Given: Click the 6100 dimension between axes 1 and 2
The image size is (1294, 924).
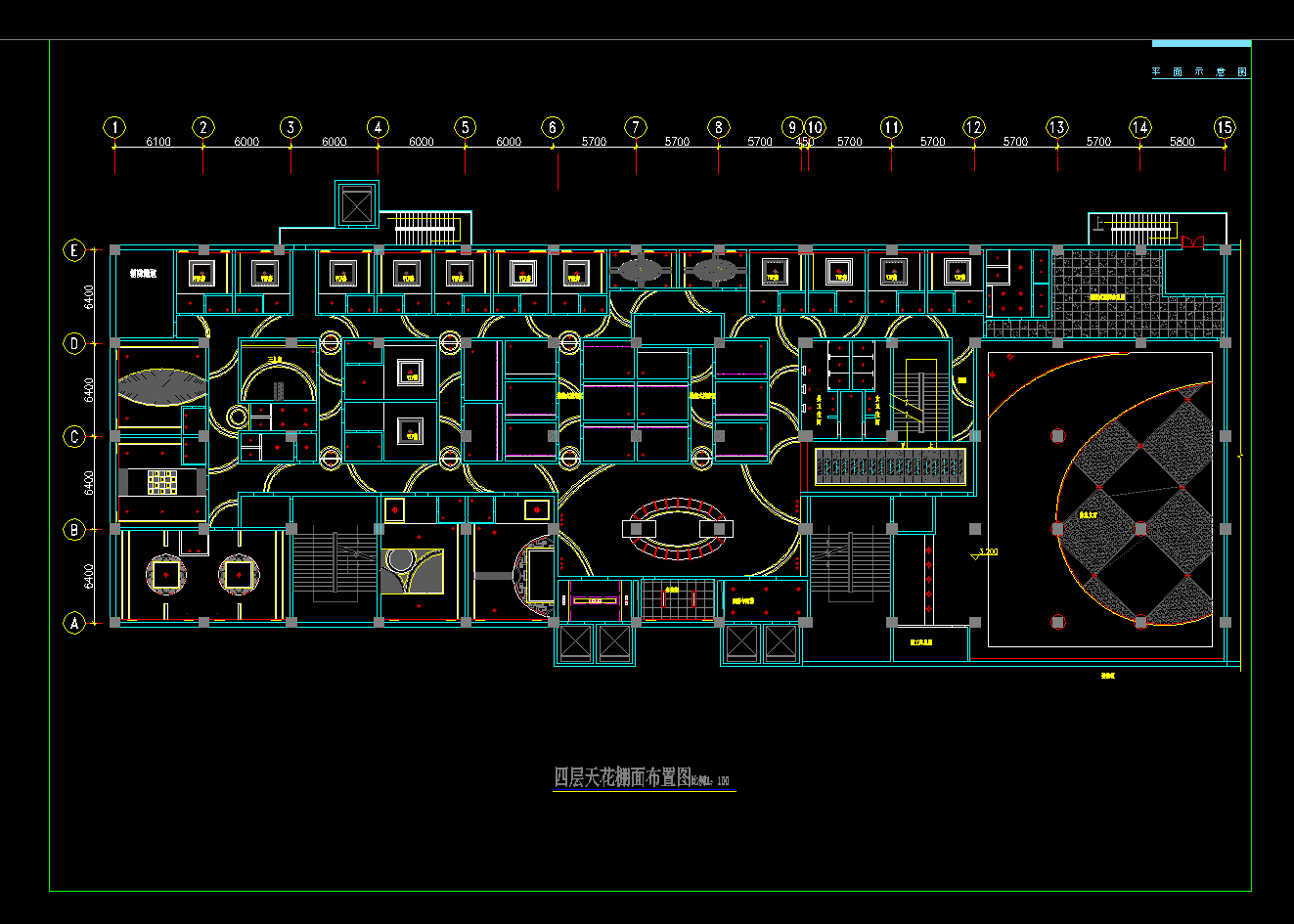Looking at the screenshot, I should click(x=158, y=142).
